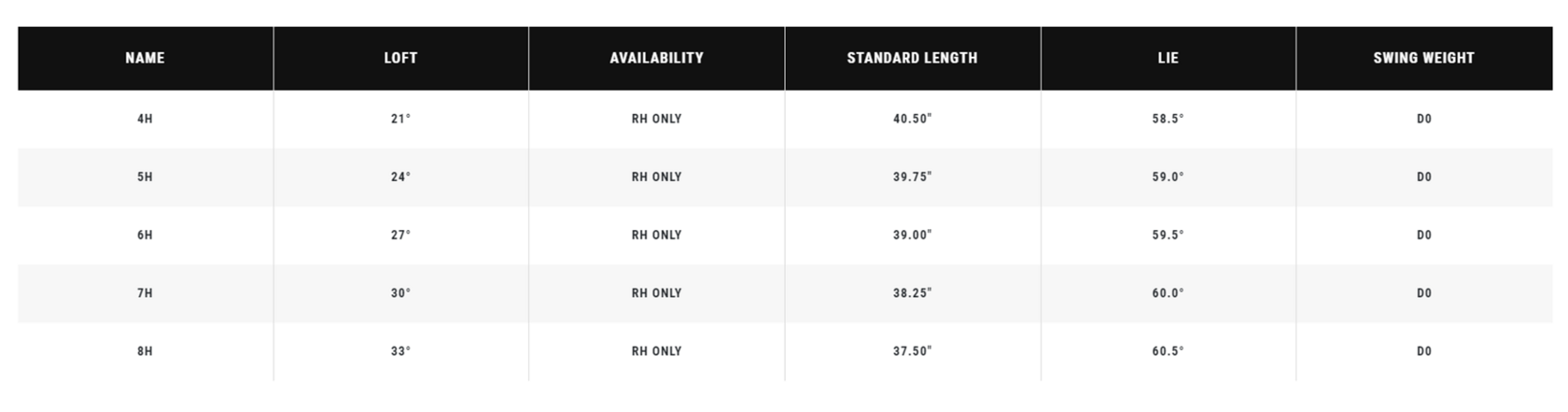1568x412 pixels.
Task: Click the 40.50" standard length value
Action: pos(913,119)
